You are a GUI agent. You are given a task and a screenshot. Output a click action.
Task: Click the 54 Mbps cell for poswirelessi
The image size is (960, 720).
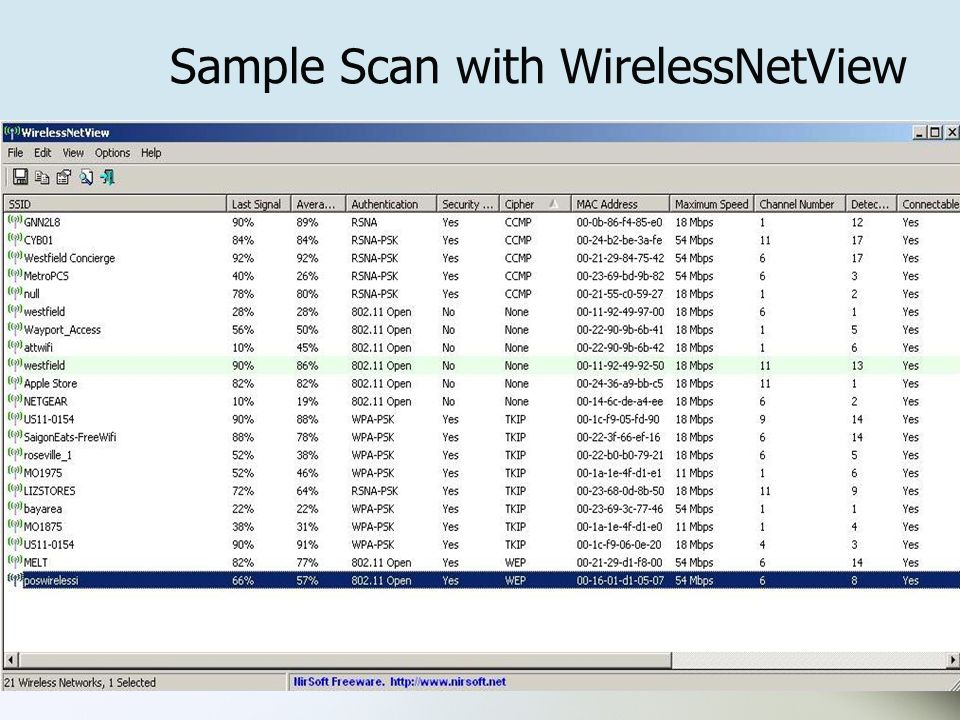694,580
